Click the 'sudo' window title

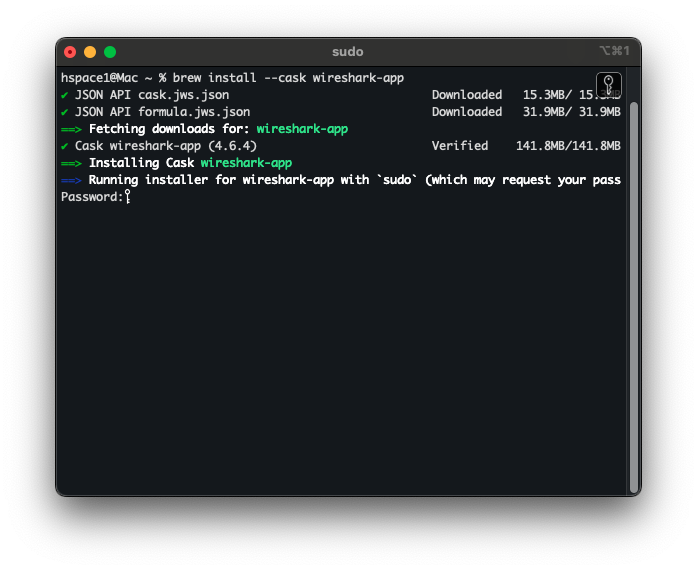tap(347, 52)
